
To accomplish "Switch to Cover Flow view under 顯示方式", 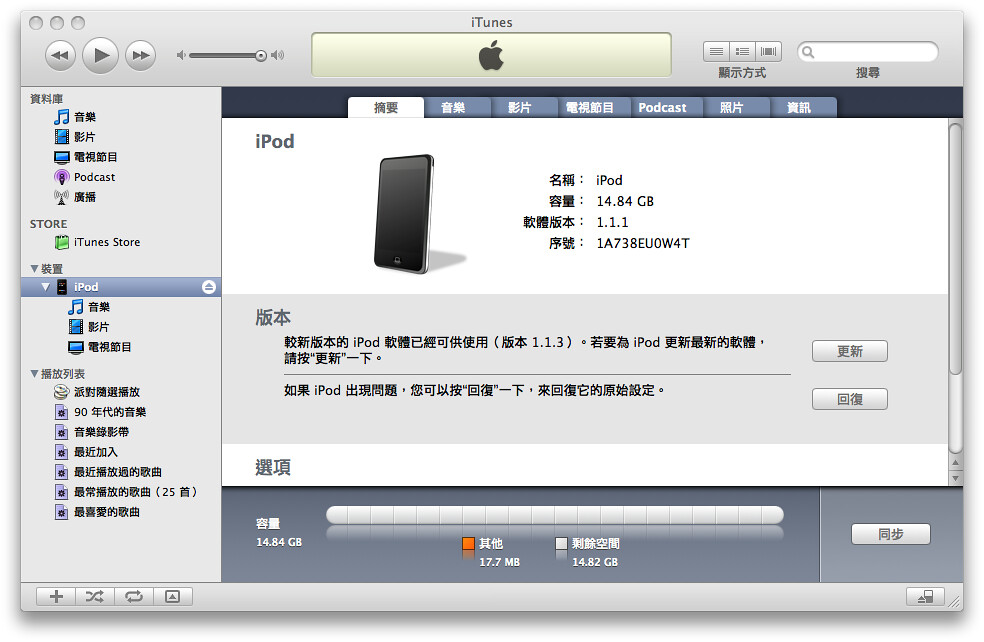I will coord(768,51).
